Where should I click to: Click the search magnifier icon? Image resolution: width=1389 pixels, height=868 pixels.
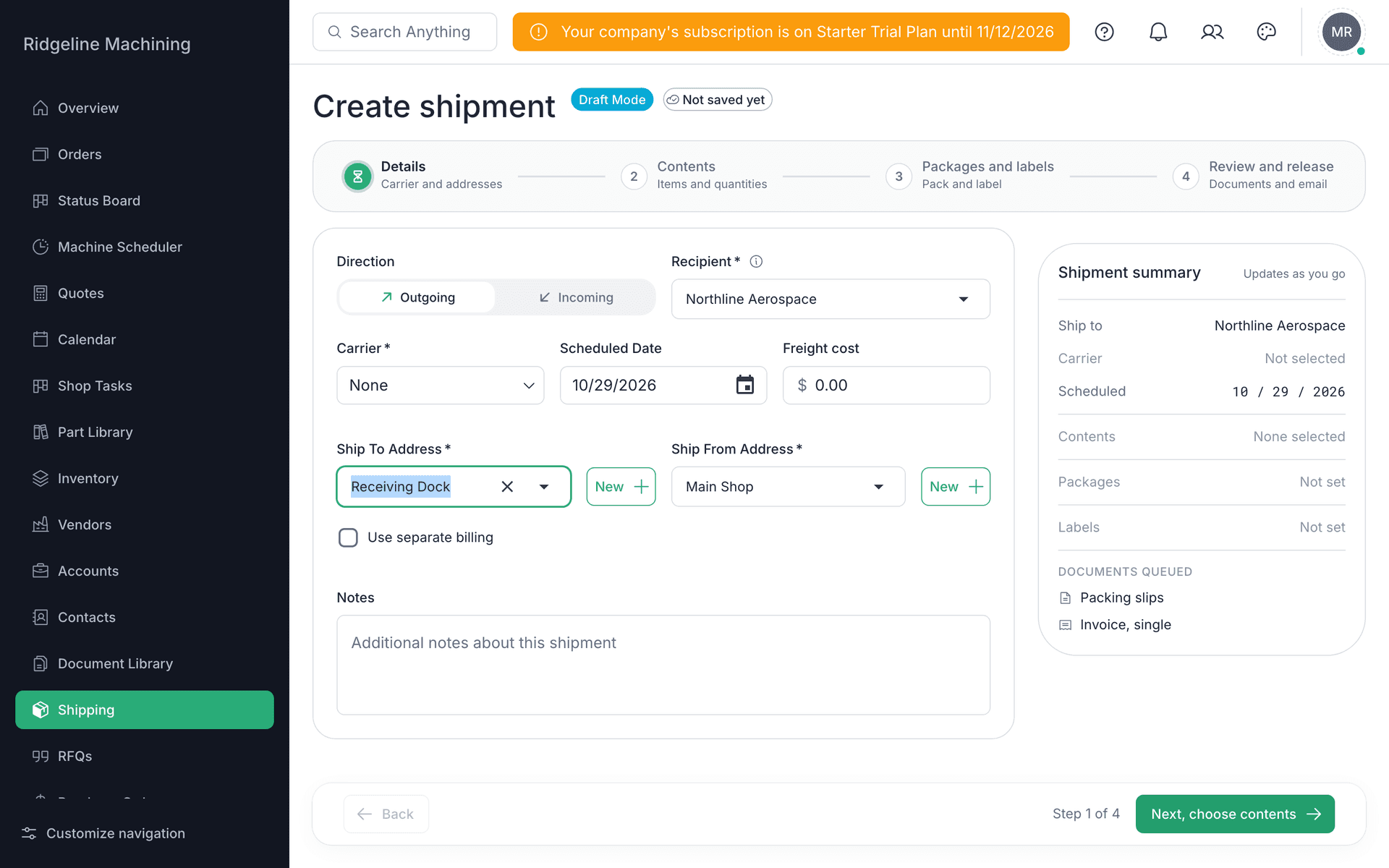pyautogui.click(x=334, y=32)
